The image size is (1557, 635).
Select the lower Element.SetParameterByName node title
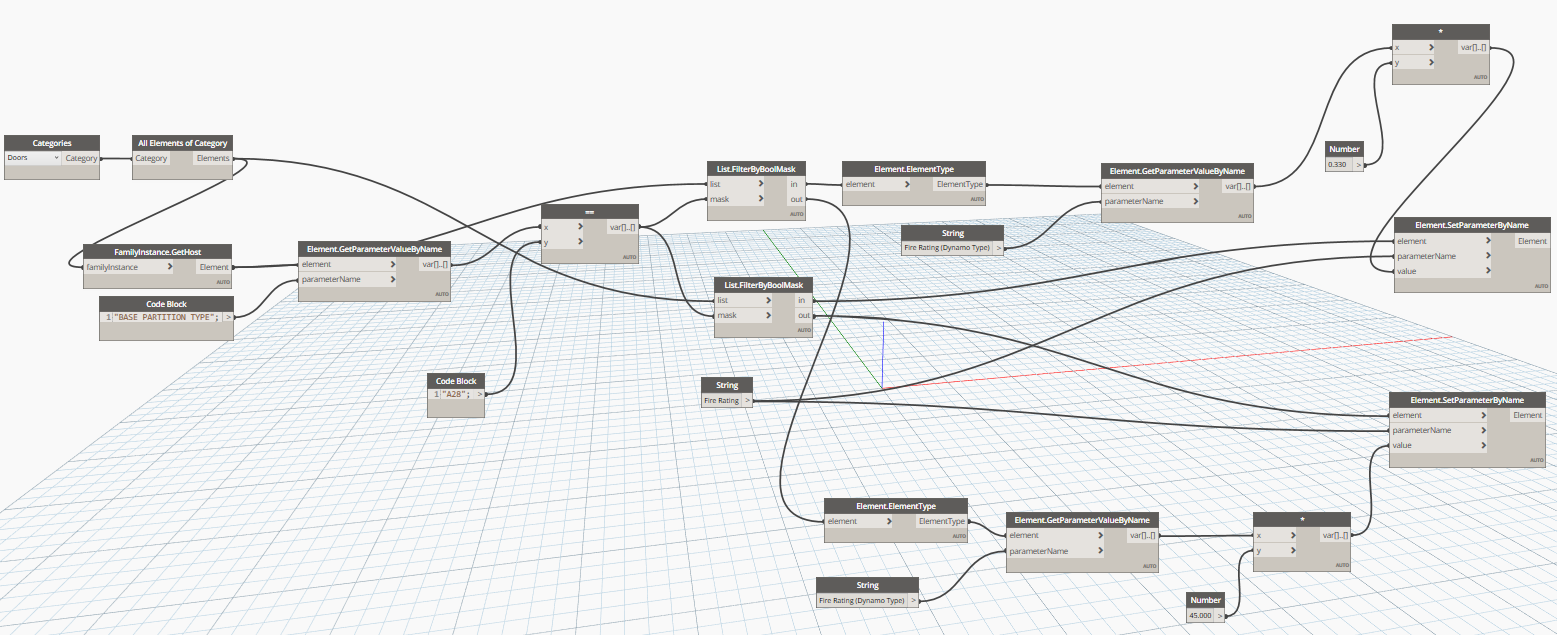click(x=1467, y=400)
